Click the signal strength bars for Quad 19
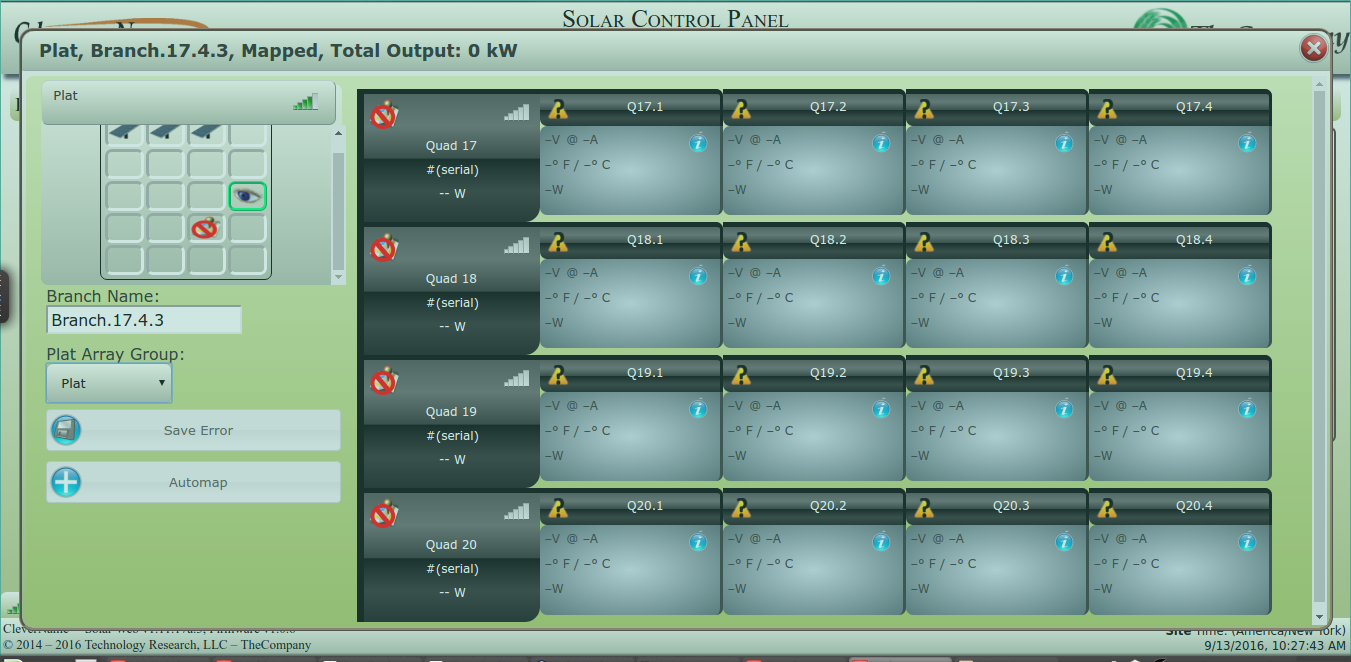The height and width of the screenshot is (662, 1351). 516,379
